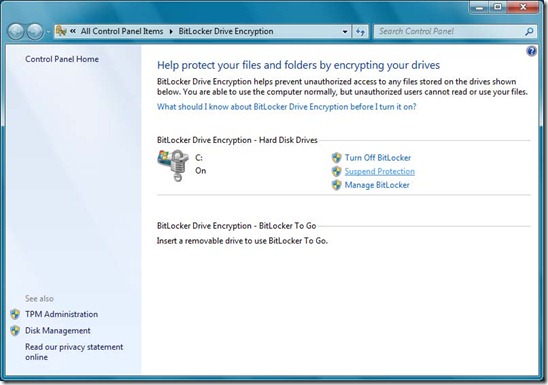The height and width of the screenshot is (385, 548).
Task: Minimize the Control Panel window
Action: [479, 7]
